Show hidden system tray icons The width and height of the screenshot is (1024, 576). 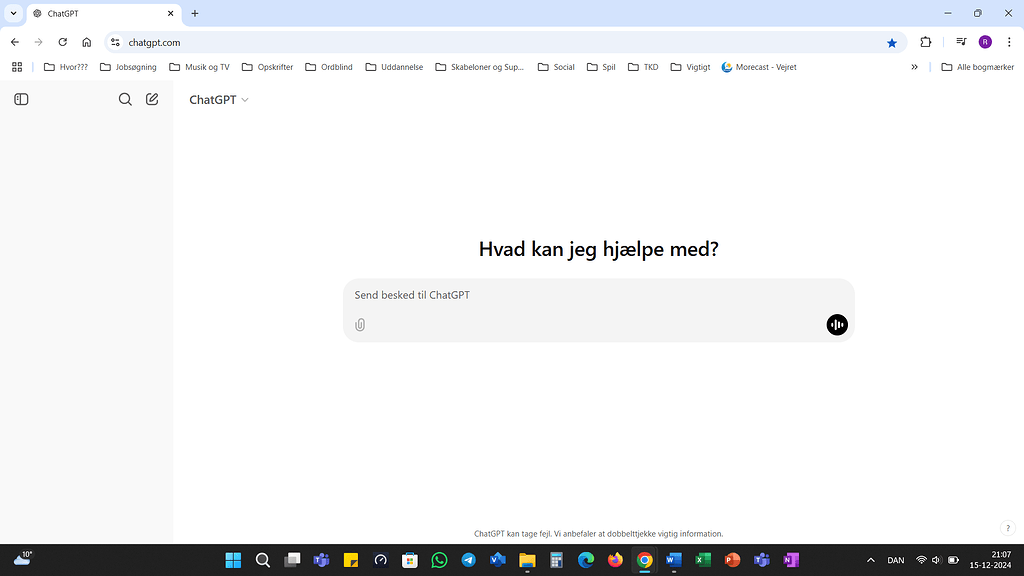(871, 560)
